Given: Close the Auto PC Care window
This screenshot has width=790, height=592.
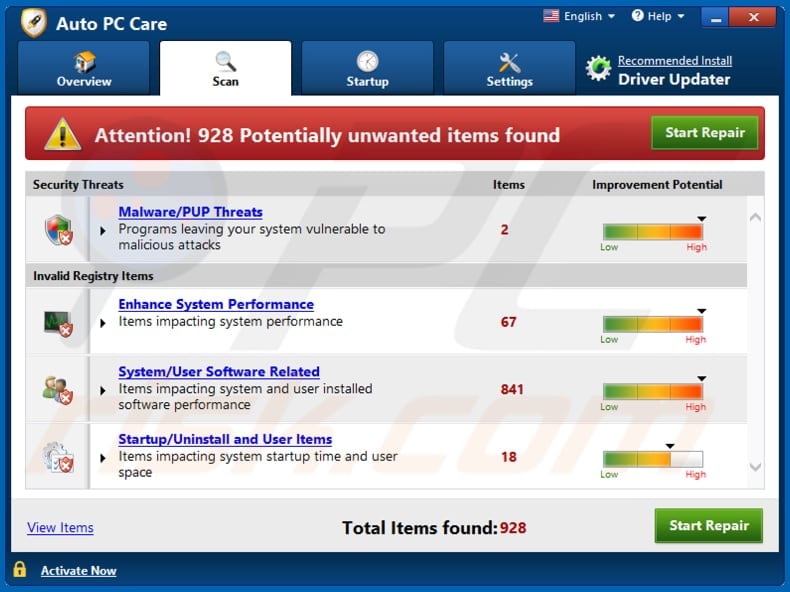Looking at the screenshot, I should [x=753, y=18].
